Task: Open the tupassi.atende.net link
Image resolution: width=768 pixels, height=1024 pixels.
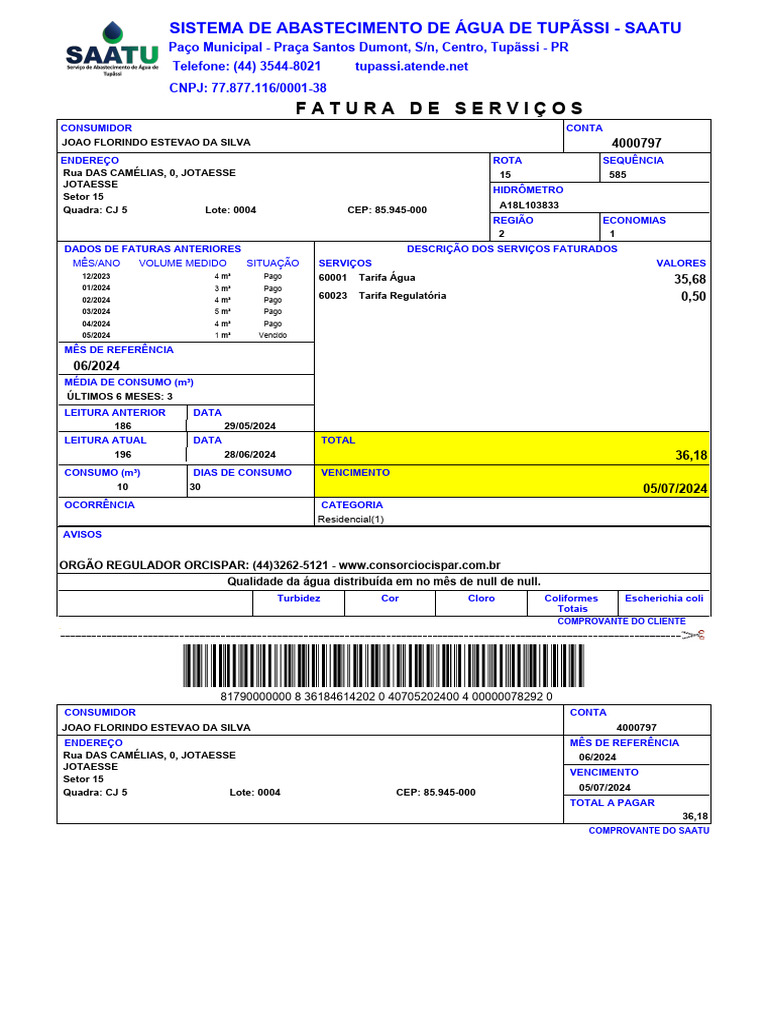Action: point(411,66)
